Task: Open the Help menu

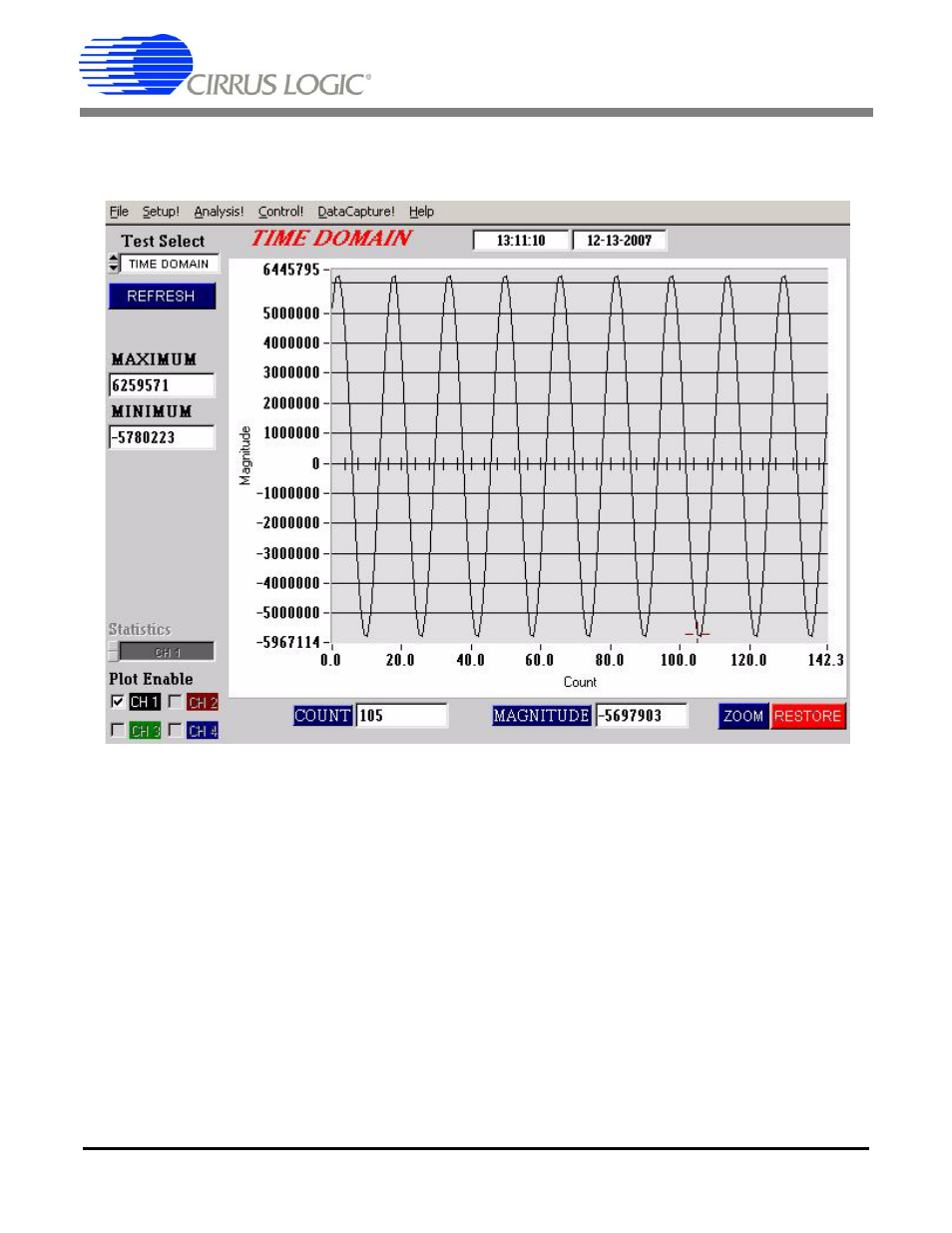Action: (x=421, y=212)
